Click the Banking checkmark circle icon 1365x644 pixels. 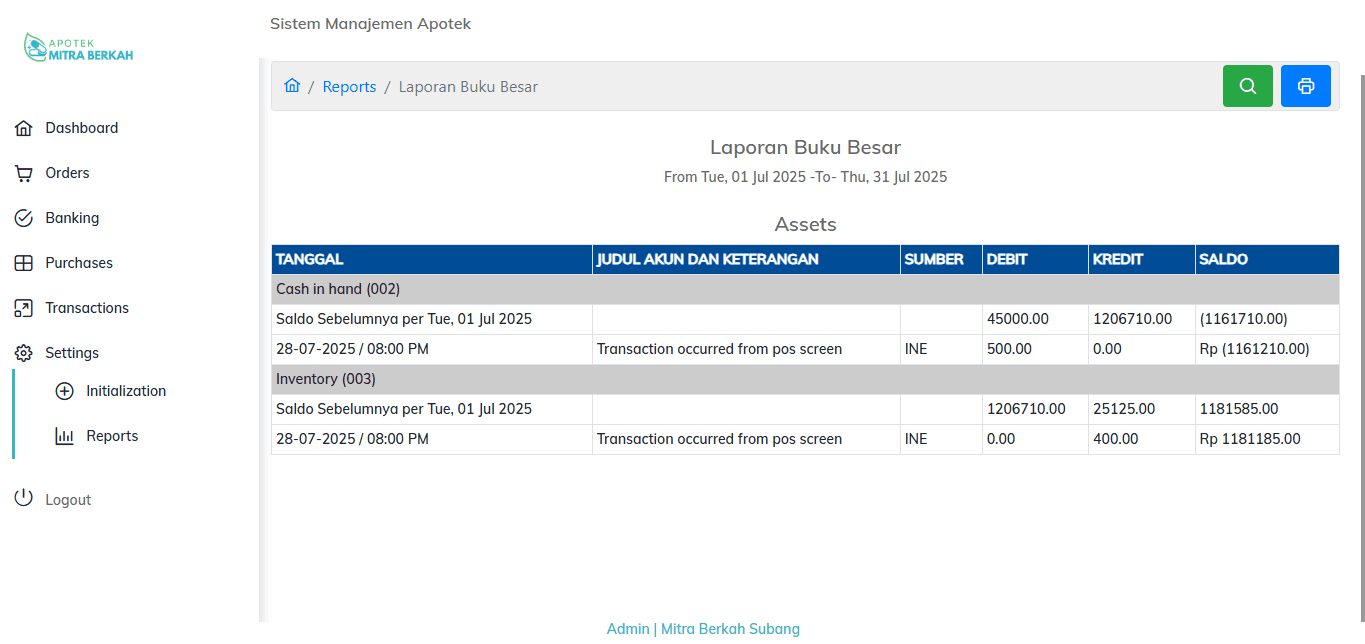click(x=24, y=218)
